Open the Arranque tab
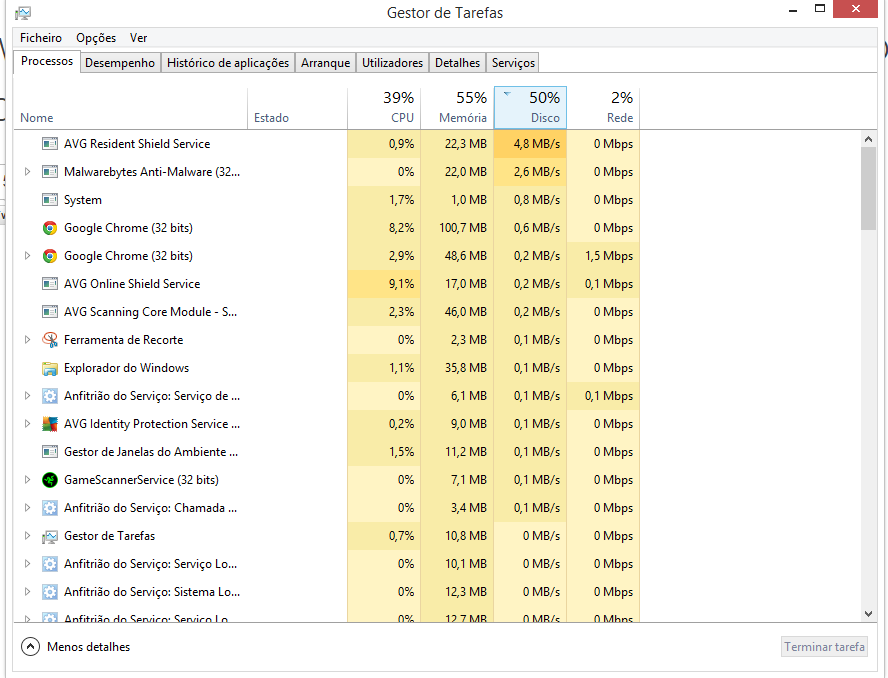This screenshot has width=888, height=678. pyautogui.click(x=326, y=63)
